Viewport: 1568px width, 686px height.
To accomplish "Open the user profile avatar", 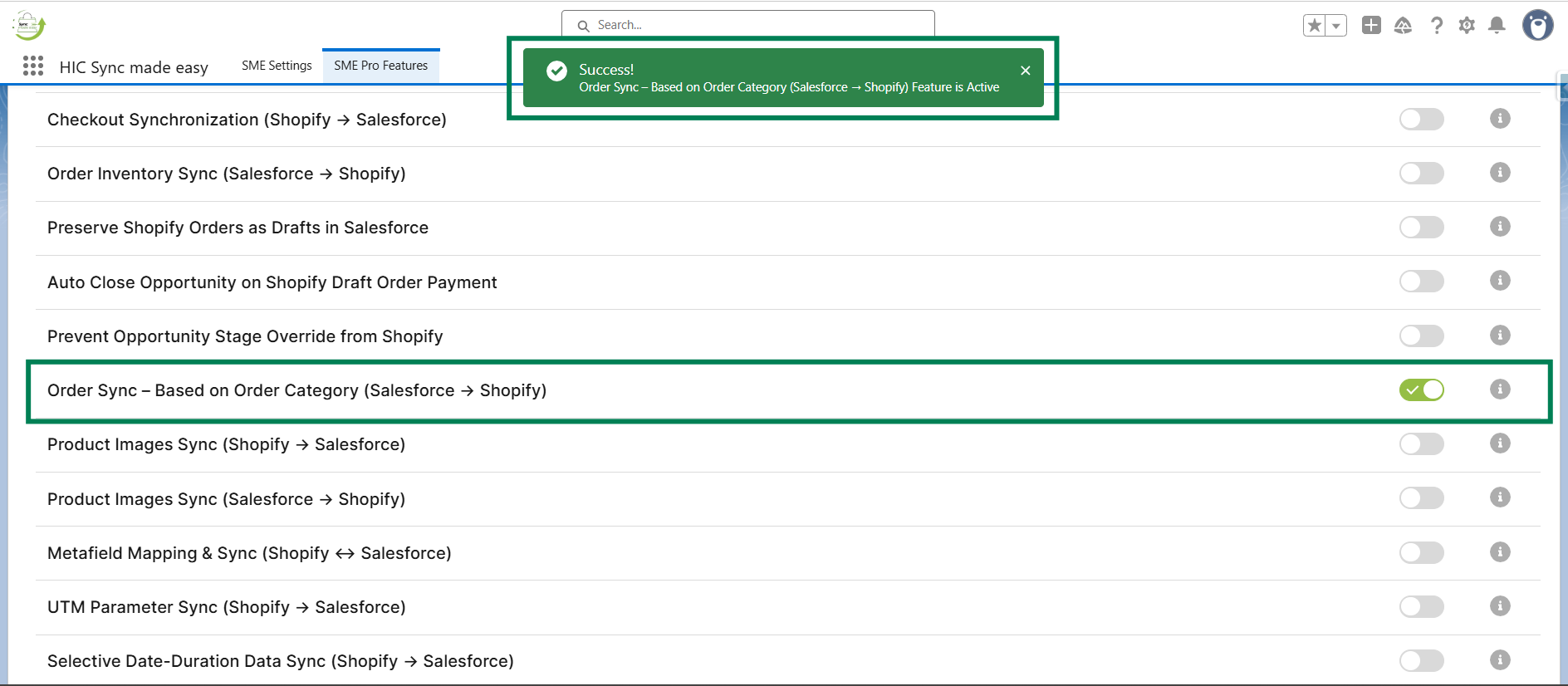I will coord(1537,26).
